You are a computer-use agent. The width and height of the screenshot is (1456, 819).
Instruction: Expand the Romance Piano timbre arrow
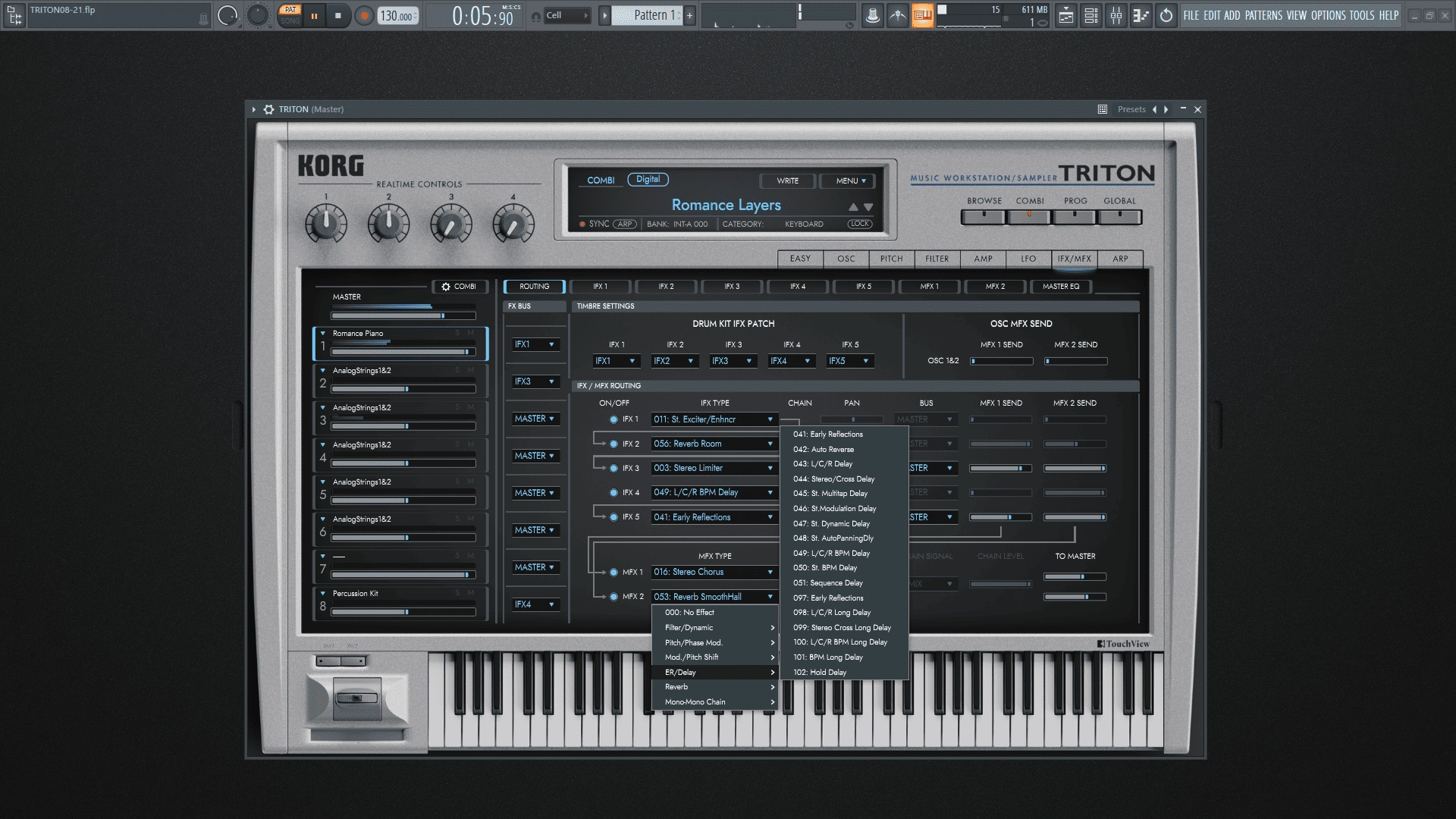323,333
